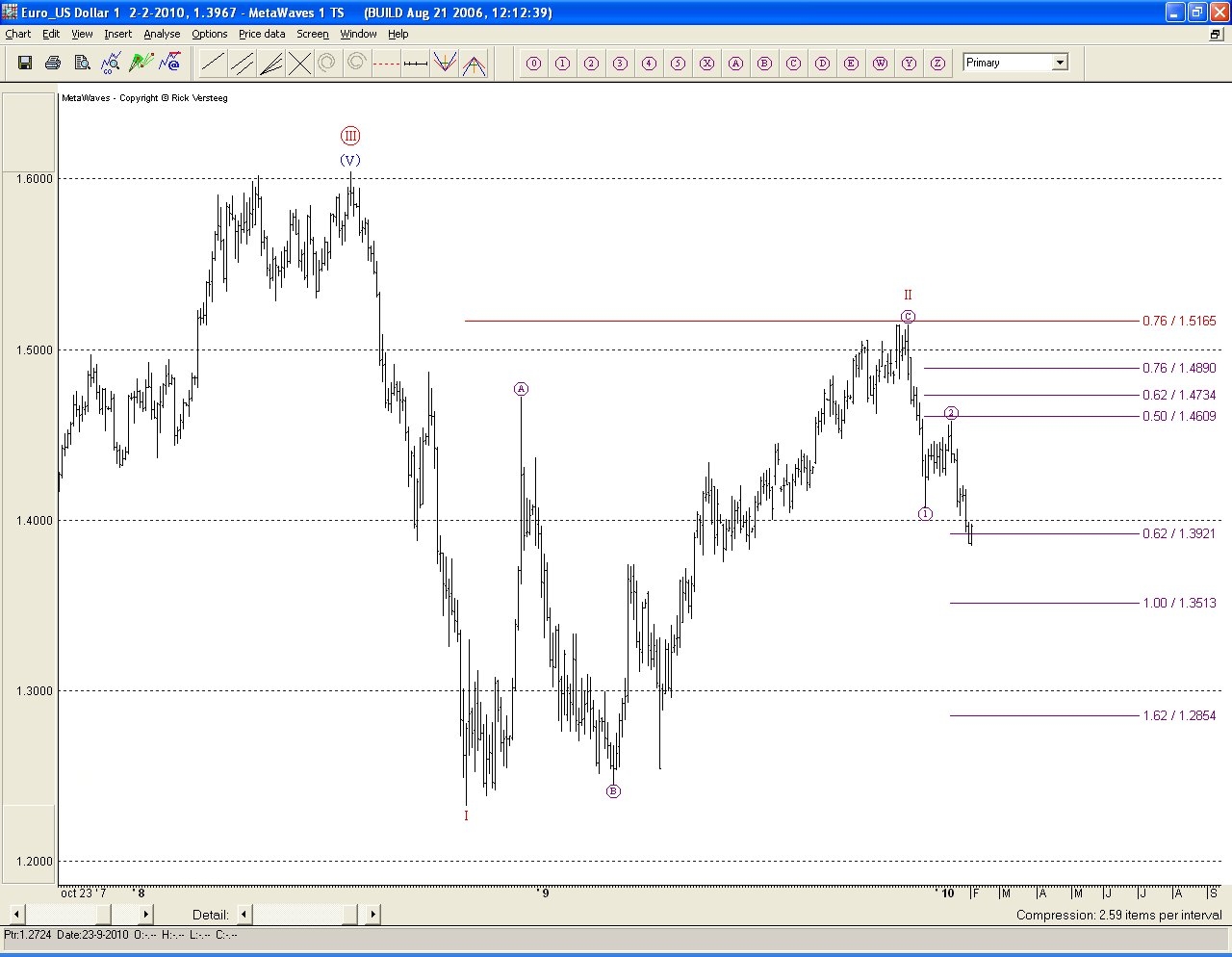This screenshot has width=1232, height=957.
Task: Select the single trend line tool
Action: tap(213, 64)
